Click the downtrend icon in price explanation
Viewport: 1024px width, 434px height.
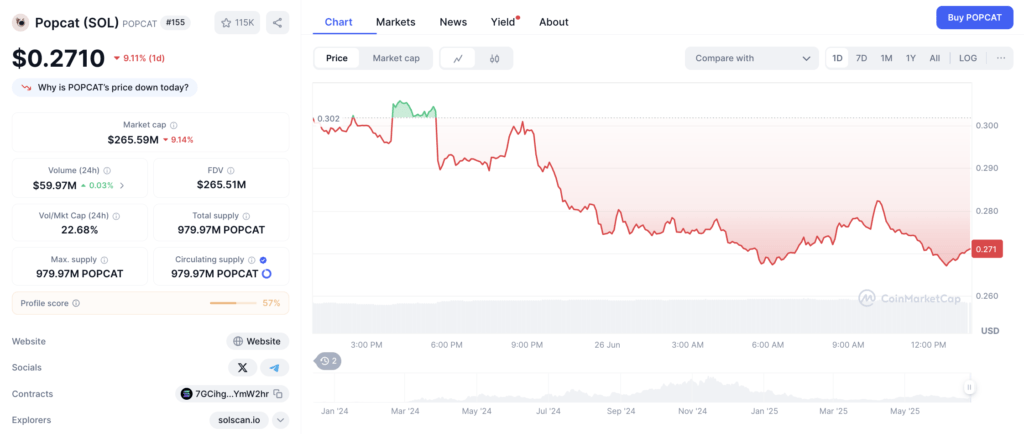tap(27, 87)
